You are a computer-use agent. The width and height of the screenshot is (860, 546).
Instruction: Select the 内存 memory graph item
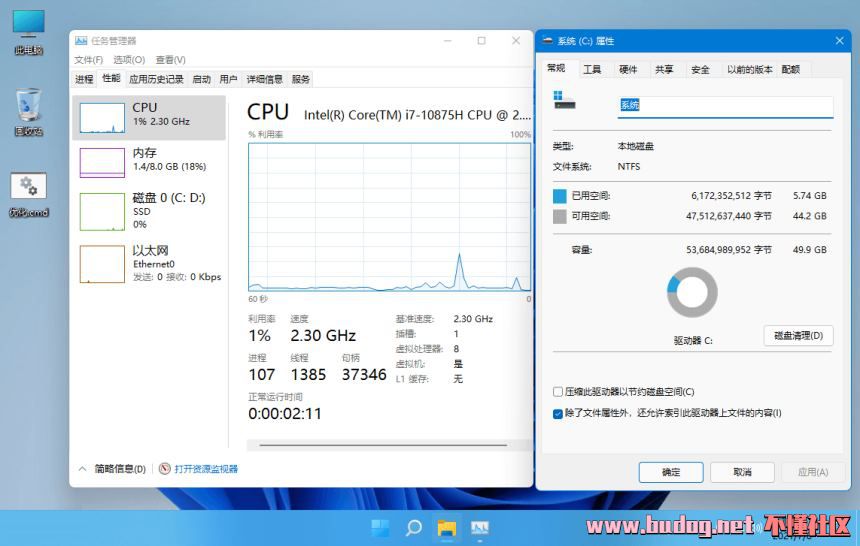click(149, 162)
